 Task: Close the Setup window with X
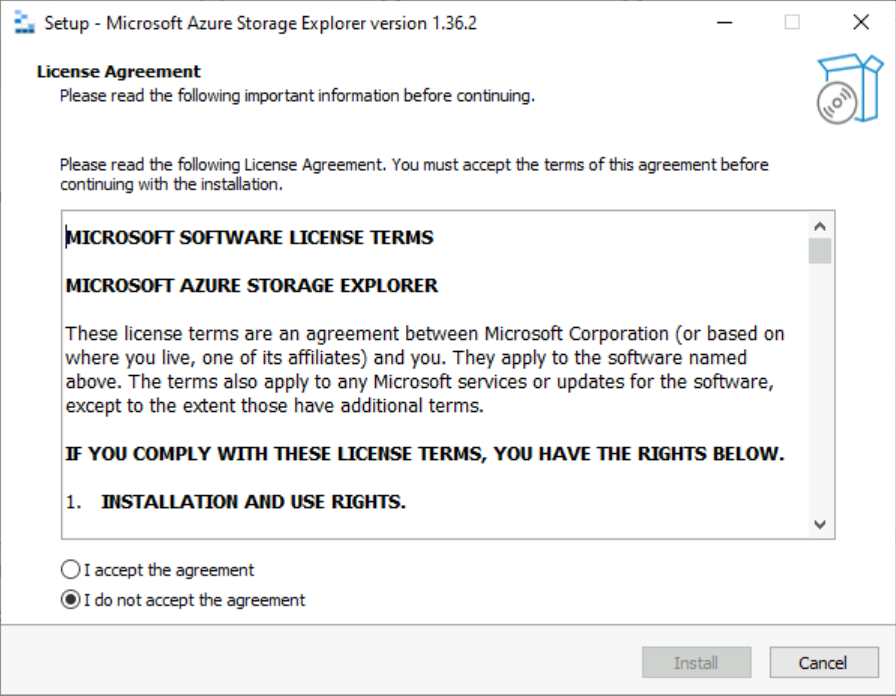[860, 22]
